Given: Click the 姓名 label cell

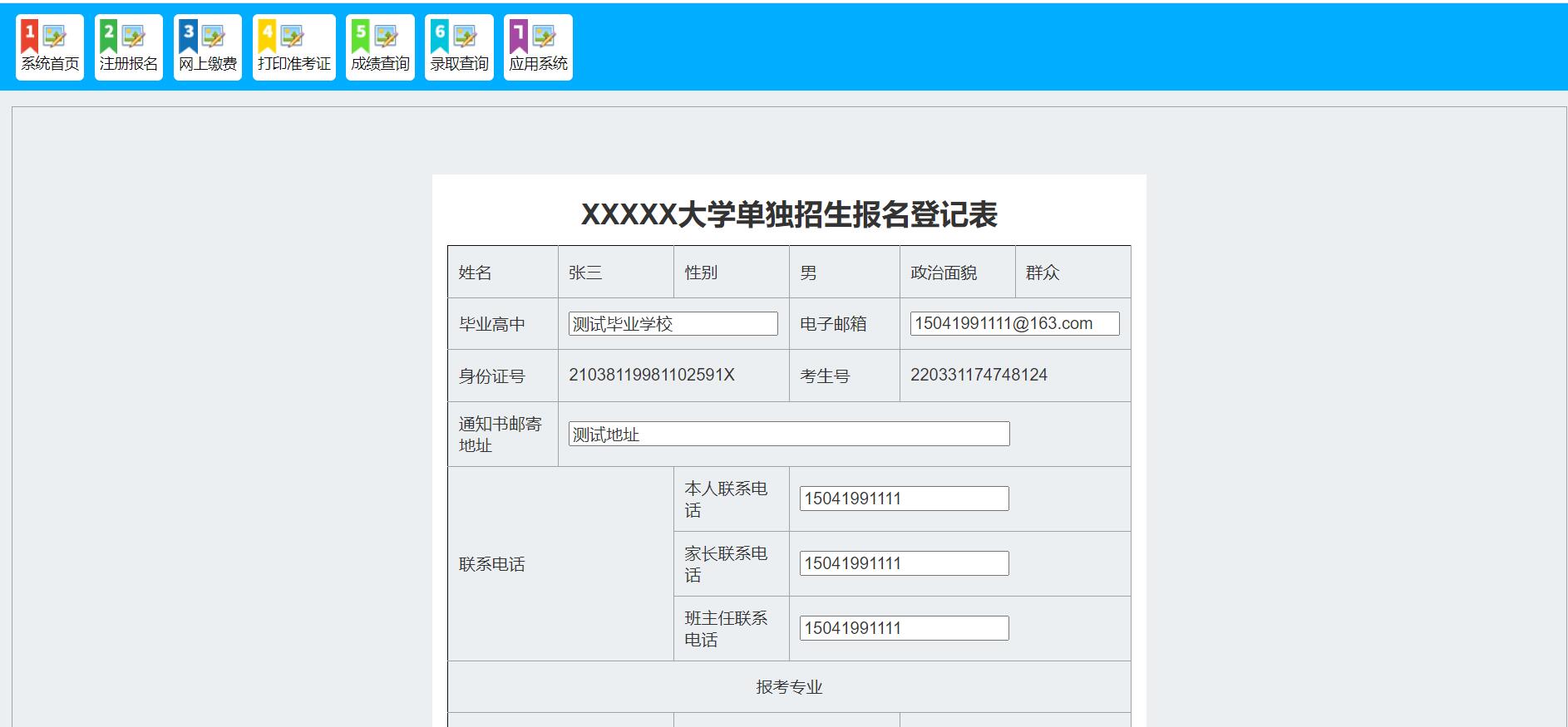Looking at the screenshot, I should pyautogui.click(x=503, y=273).
